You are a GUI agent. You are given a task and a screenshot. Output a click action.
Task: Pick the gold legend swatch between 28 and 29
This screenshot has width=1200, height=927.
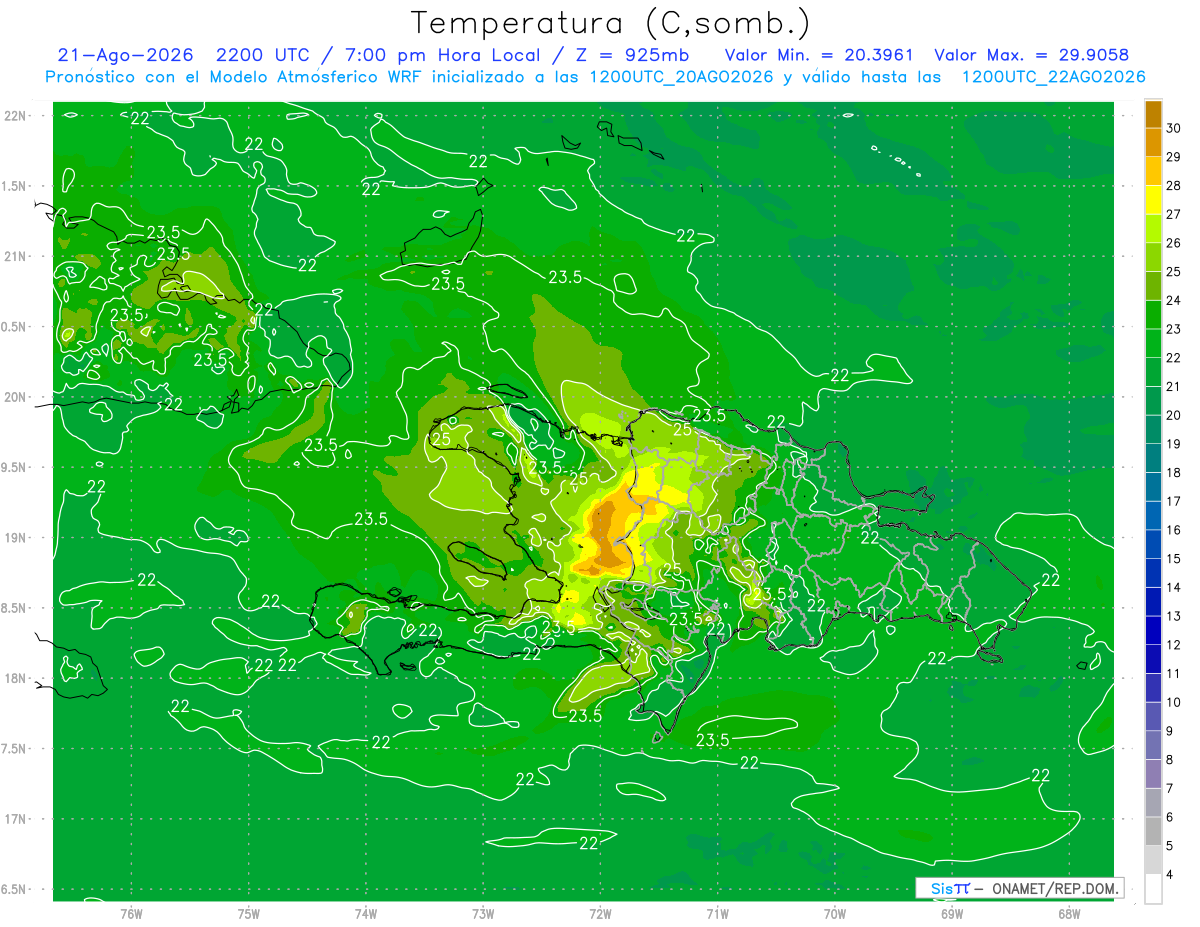point(1153,171)
